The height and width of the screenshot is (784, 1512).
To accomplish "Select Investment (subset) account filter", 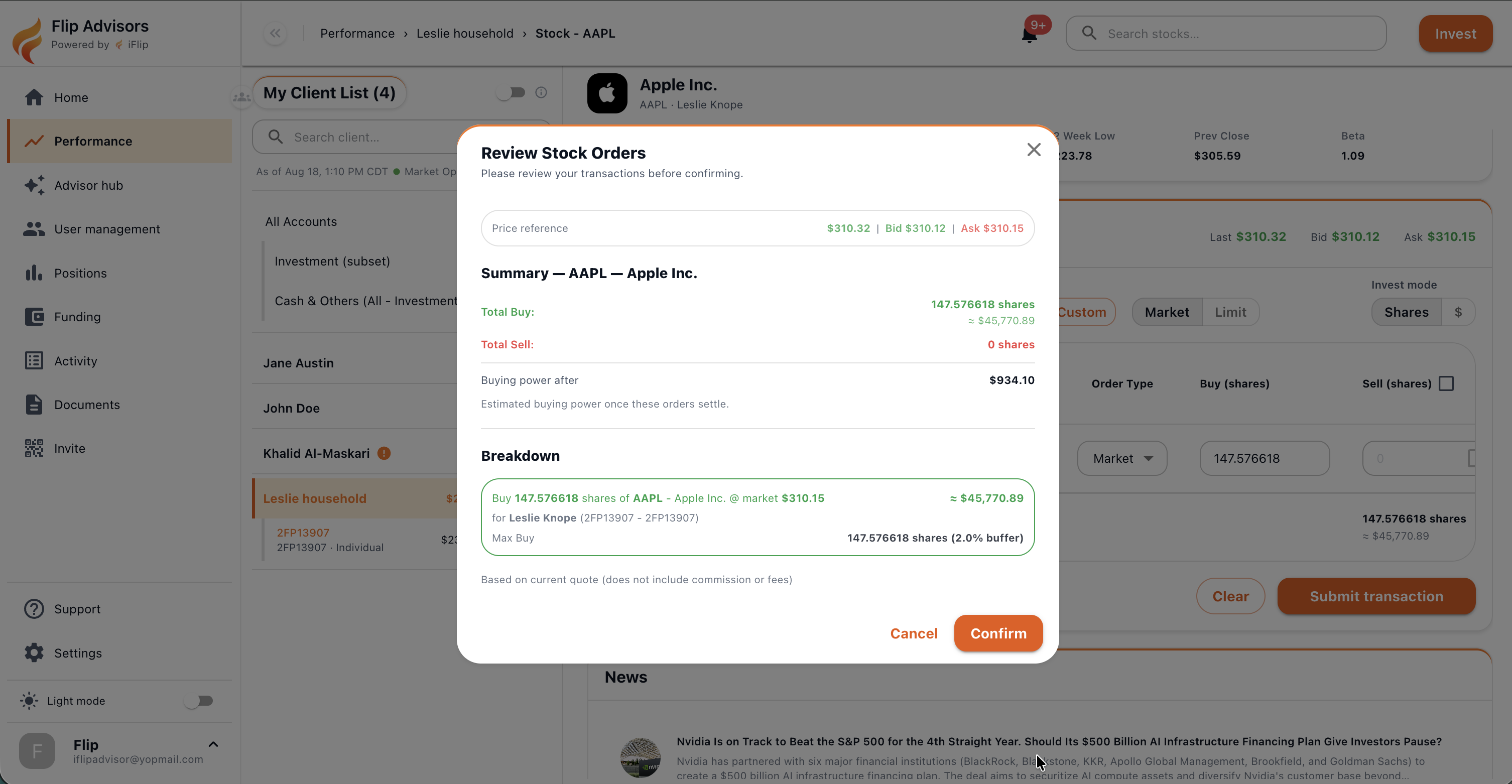I will (x=332, y=261).
